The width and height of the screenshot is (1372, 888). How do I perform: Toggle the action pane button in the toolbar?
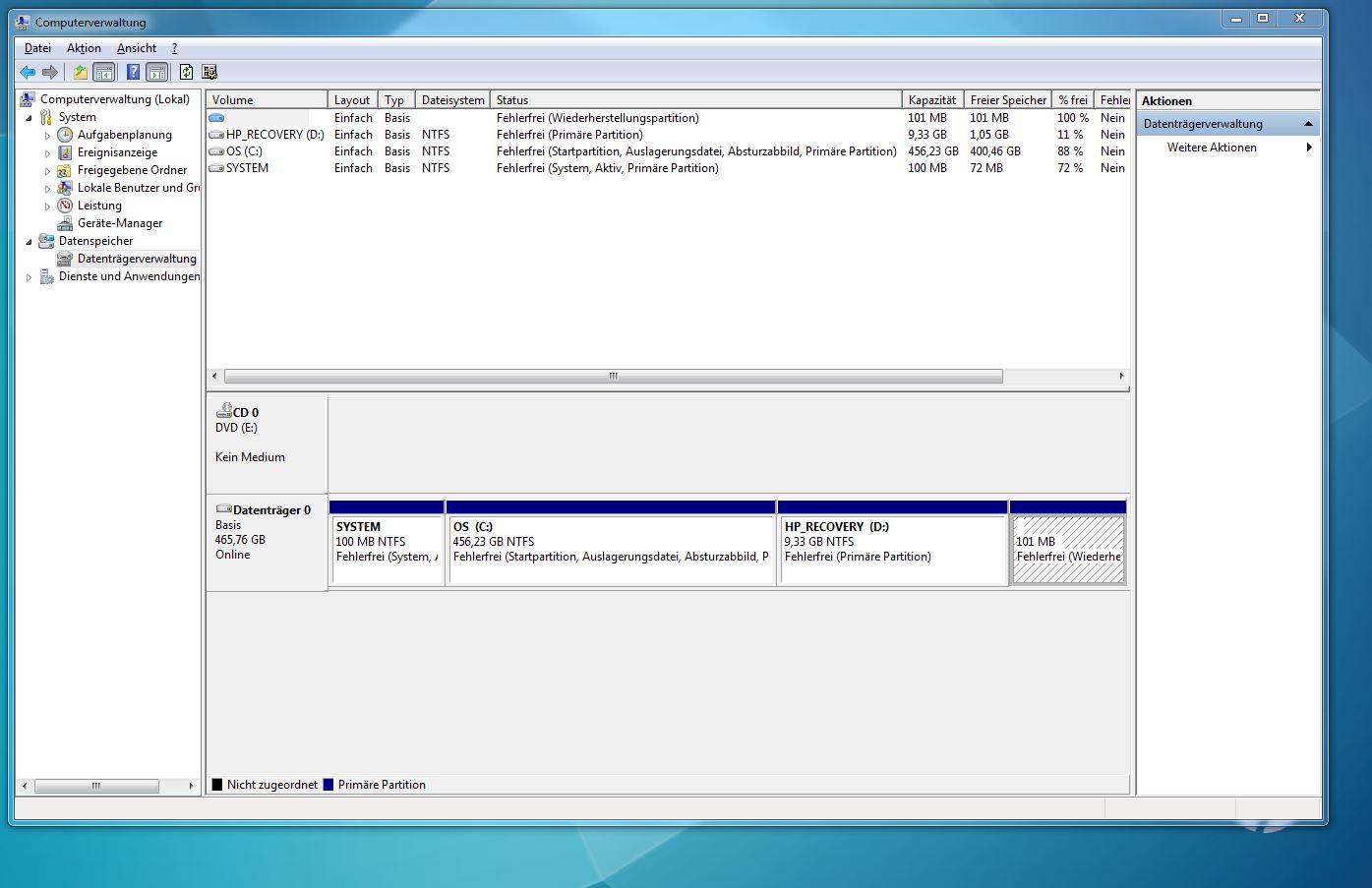click(156, 72)
